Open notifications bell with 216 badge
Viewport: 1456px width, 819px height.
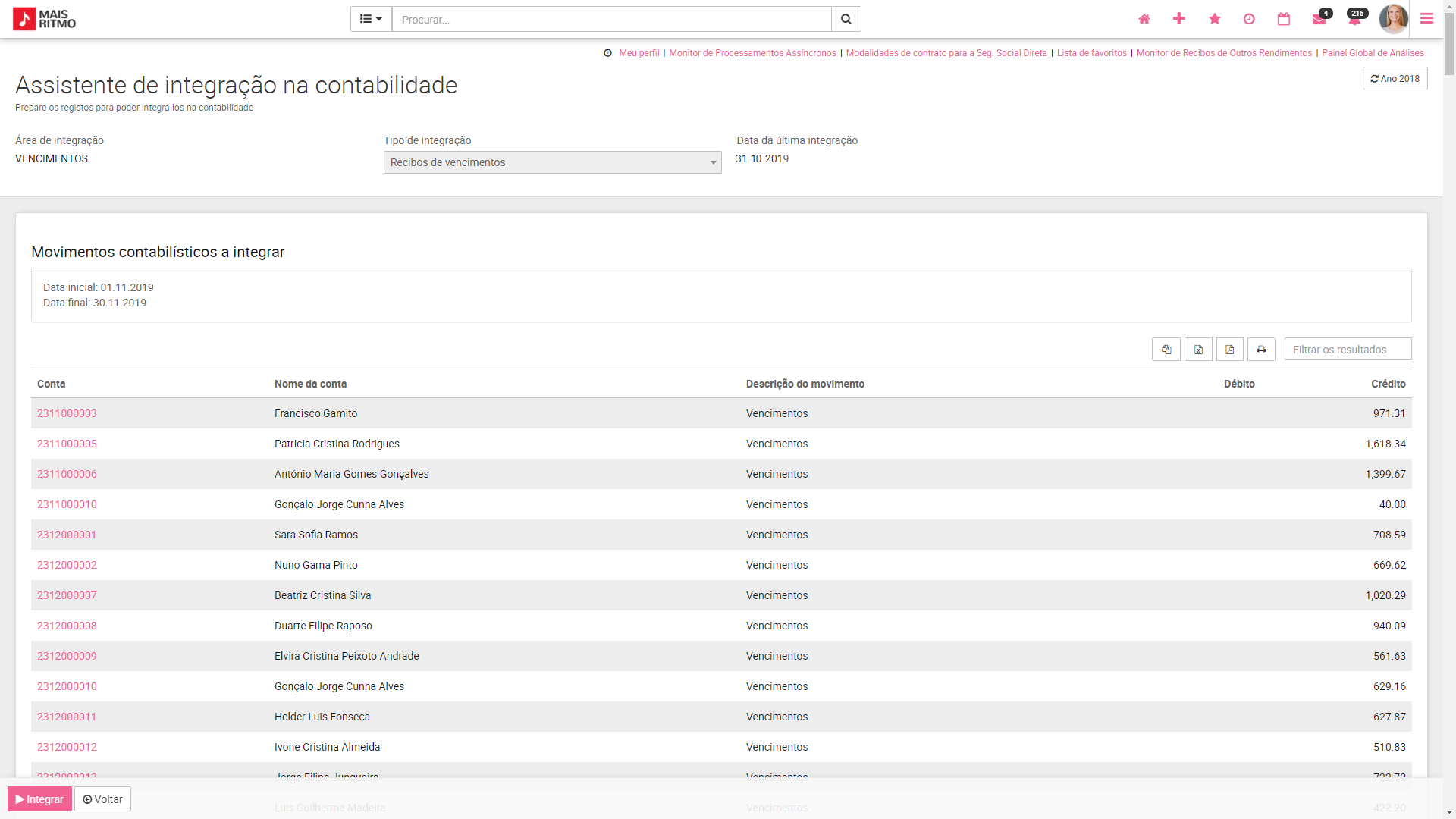coord(1354,19)
